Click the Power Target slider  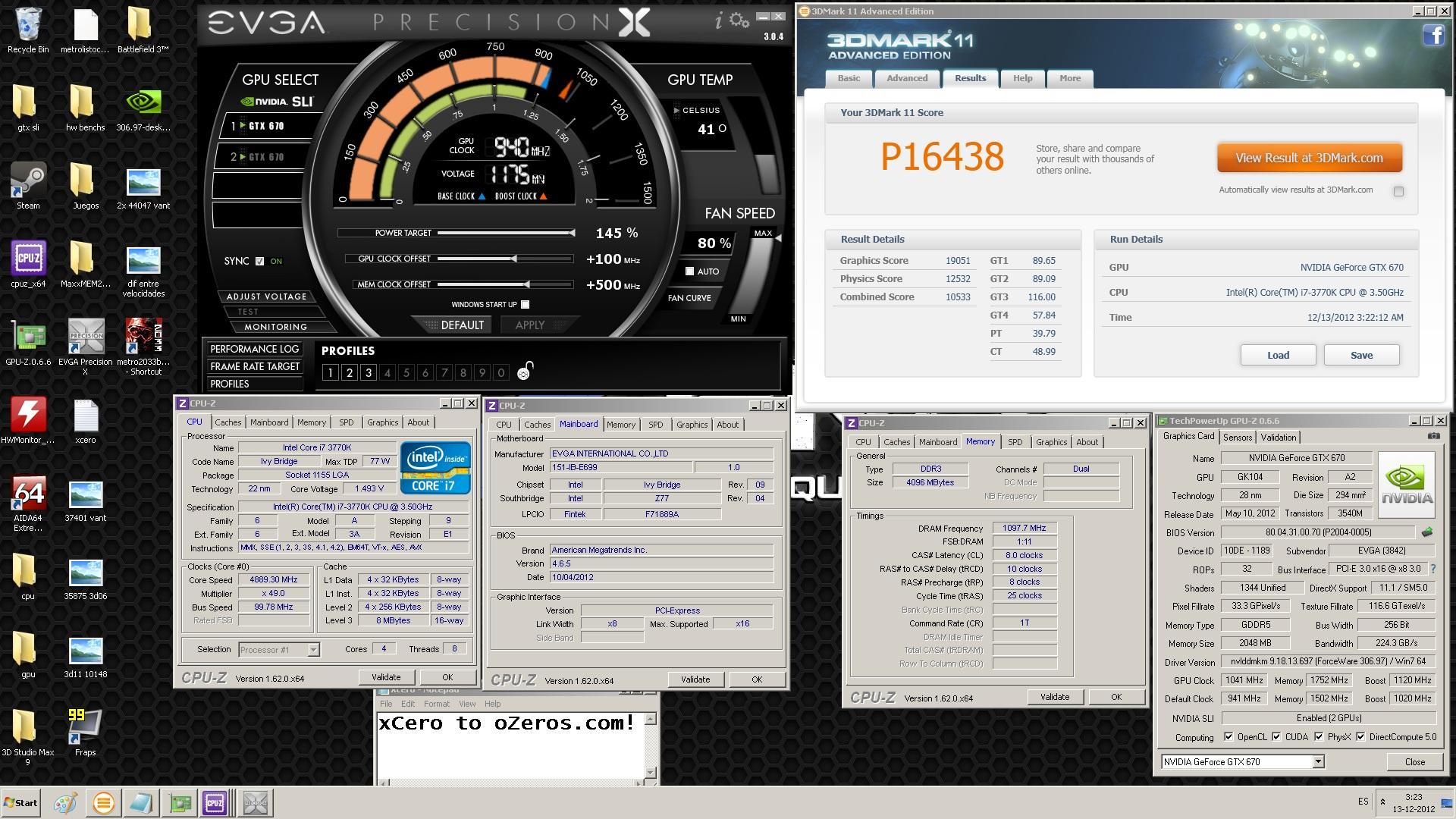point(504,233)
